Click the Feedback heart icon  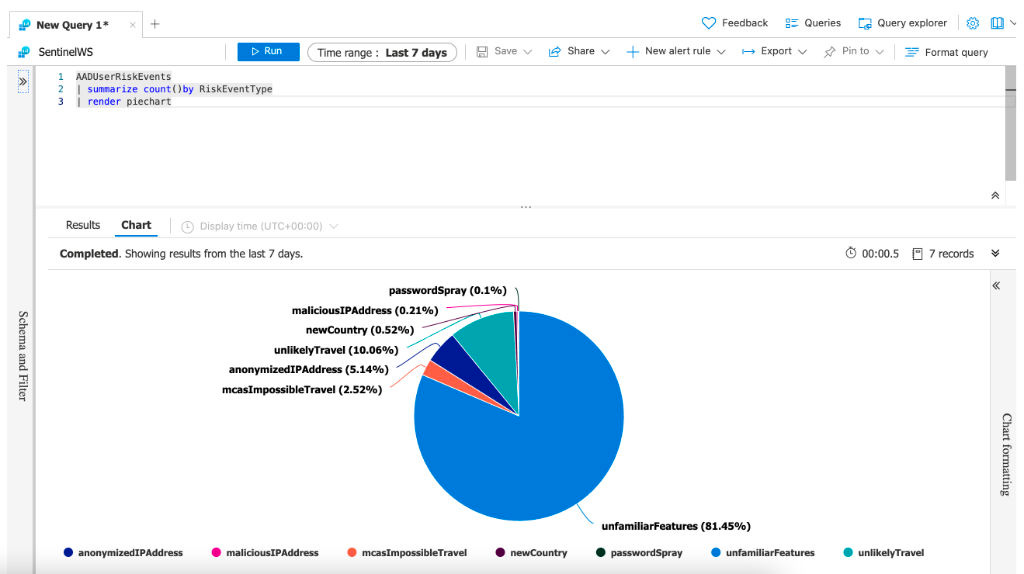709,24
